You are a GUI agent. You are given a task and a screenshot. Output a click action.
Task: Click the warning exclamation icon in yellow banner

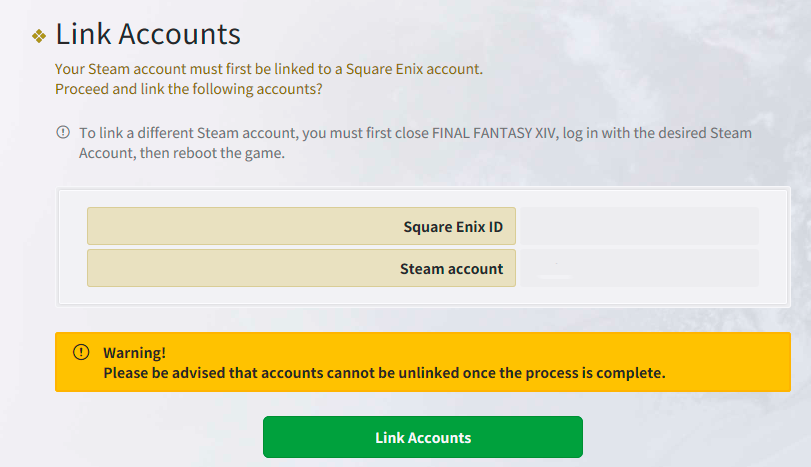pyautogui.click(x=81, y=353)
